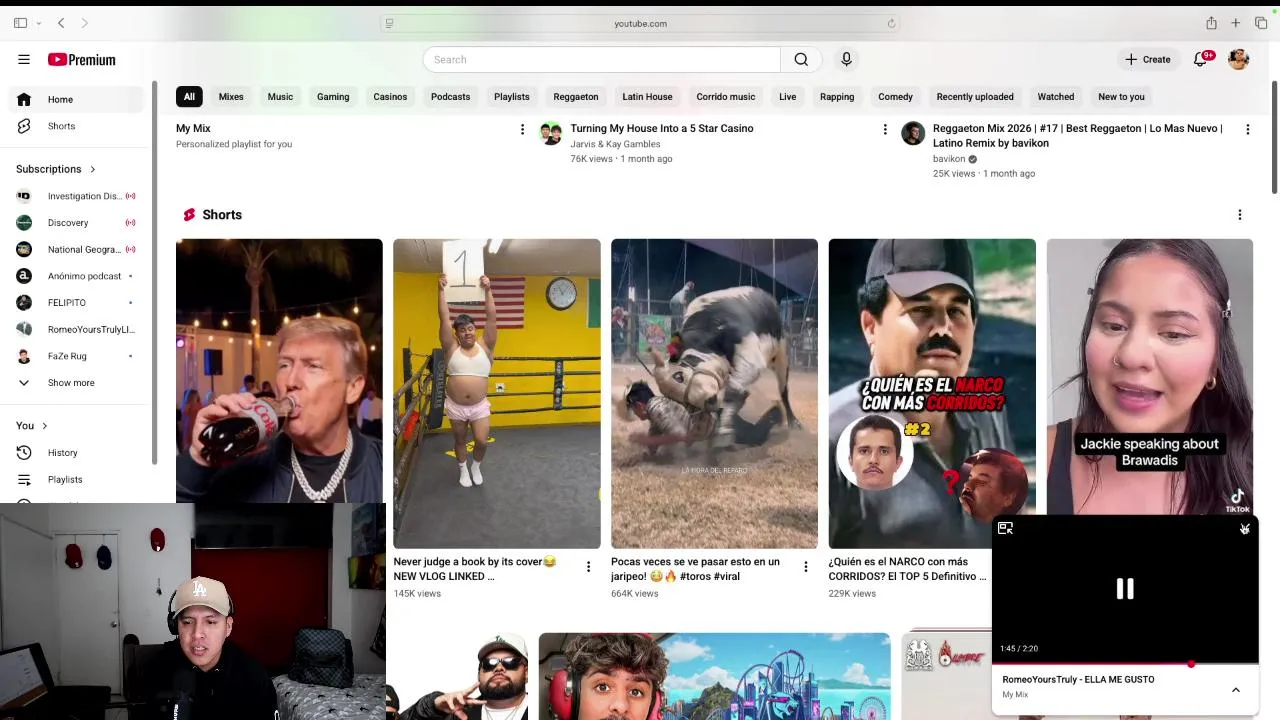
Task: Click the search magnifier button
Action: pyautogui.click(x=801, y=60)
